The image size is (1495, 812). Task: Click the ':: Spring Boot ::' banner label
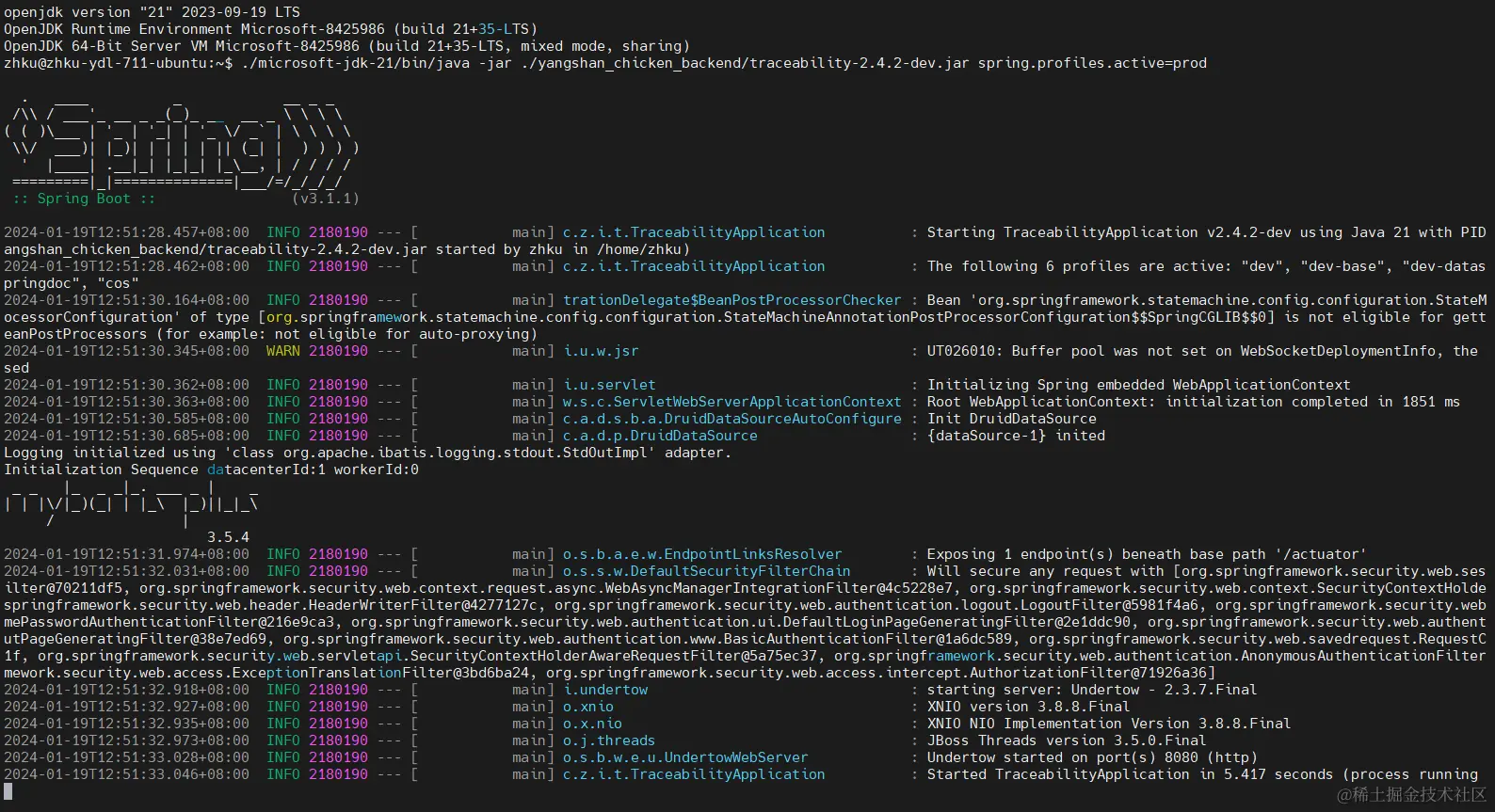click(x=85, y=199)
